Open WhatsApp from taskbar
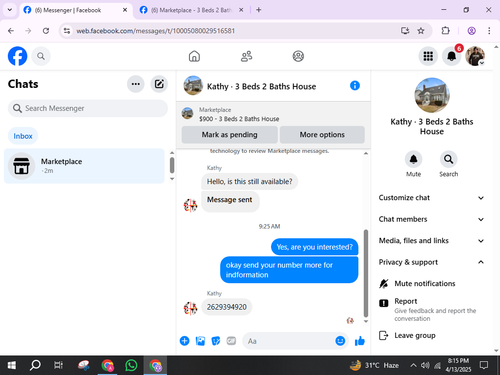This screenshot has height=375, width=500. pos(131,365)
